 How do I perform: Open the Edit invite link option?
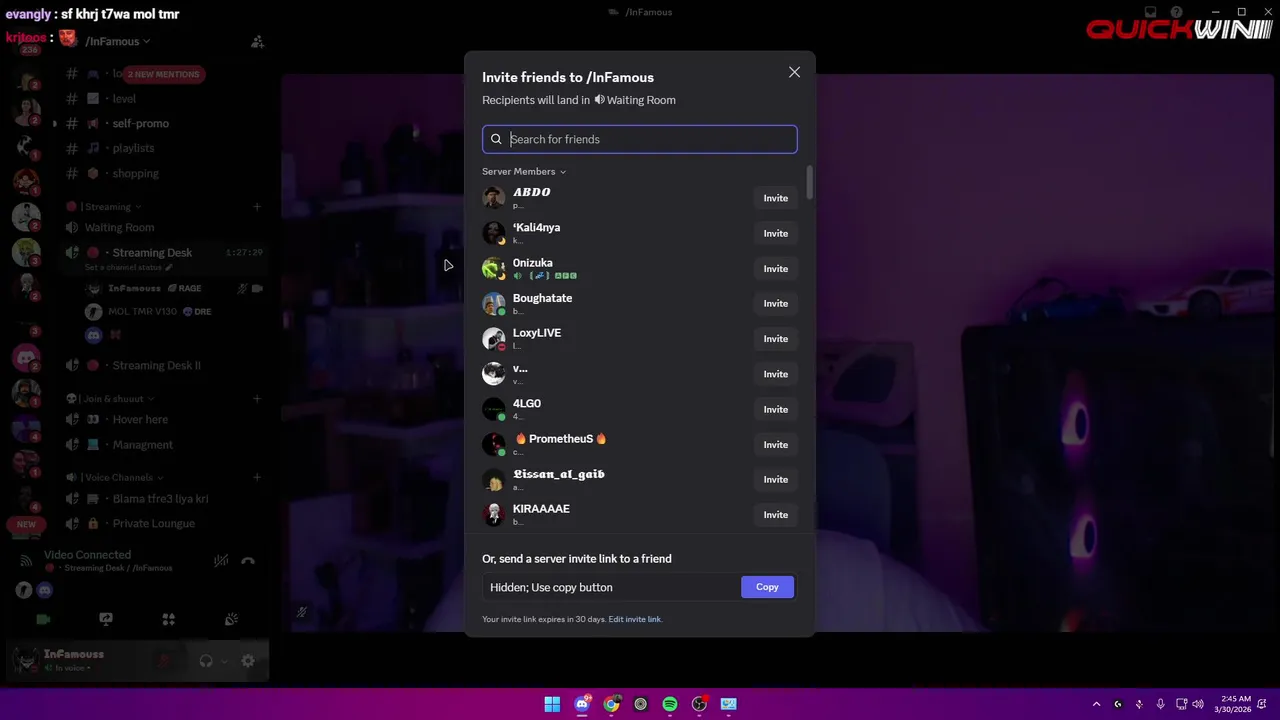(635, 619)
